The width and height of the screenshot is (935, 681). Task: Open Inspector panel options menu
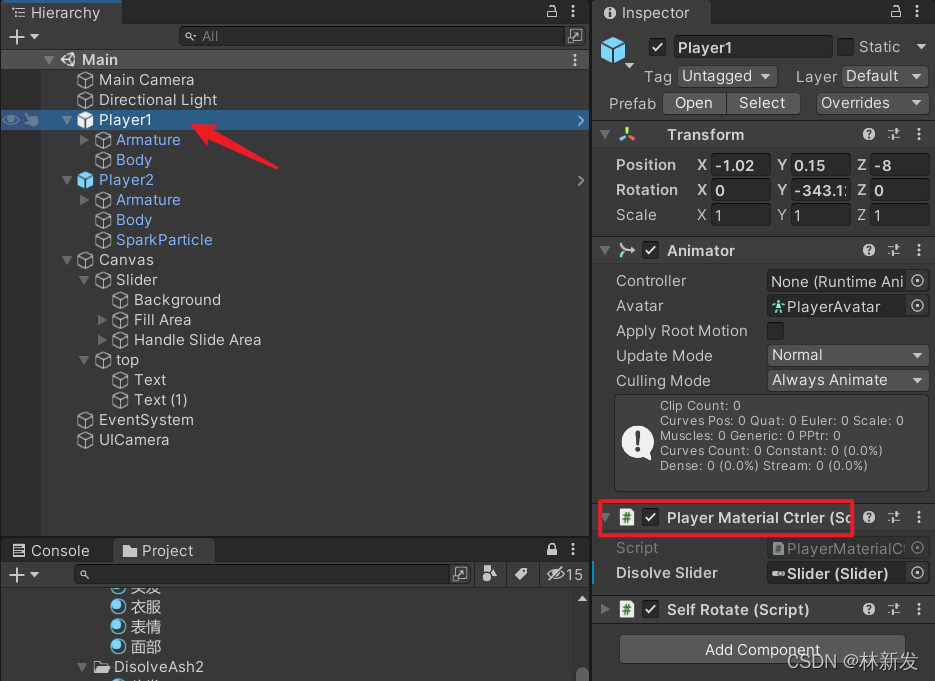[x=917, y=11]
